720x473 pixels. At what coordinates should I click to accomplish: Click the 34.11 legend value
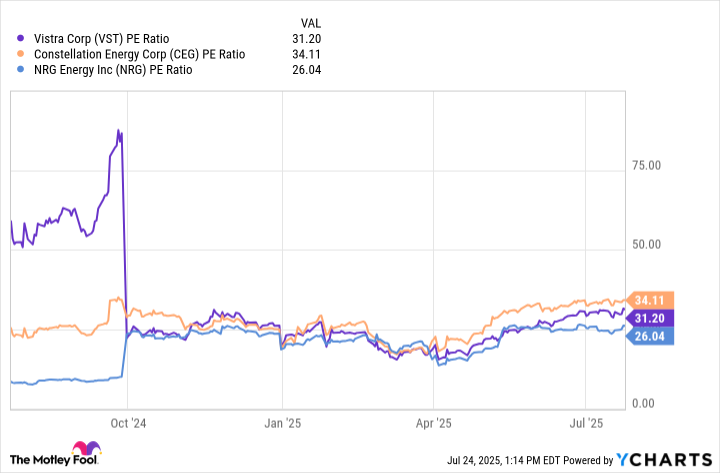tap(306, 54)
